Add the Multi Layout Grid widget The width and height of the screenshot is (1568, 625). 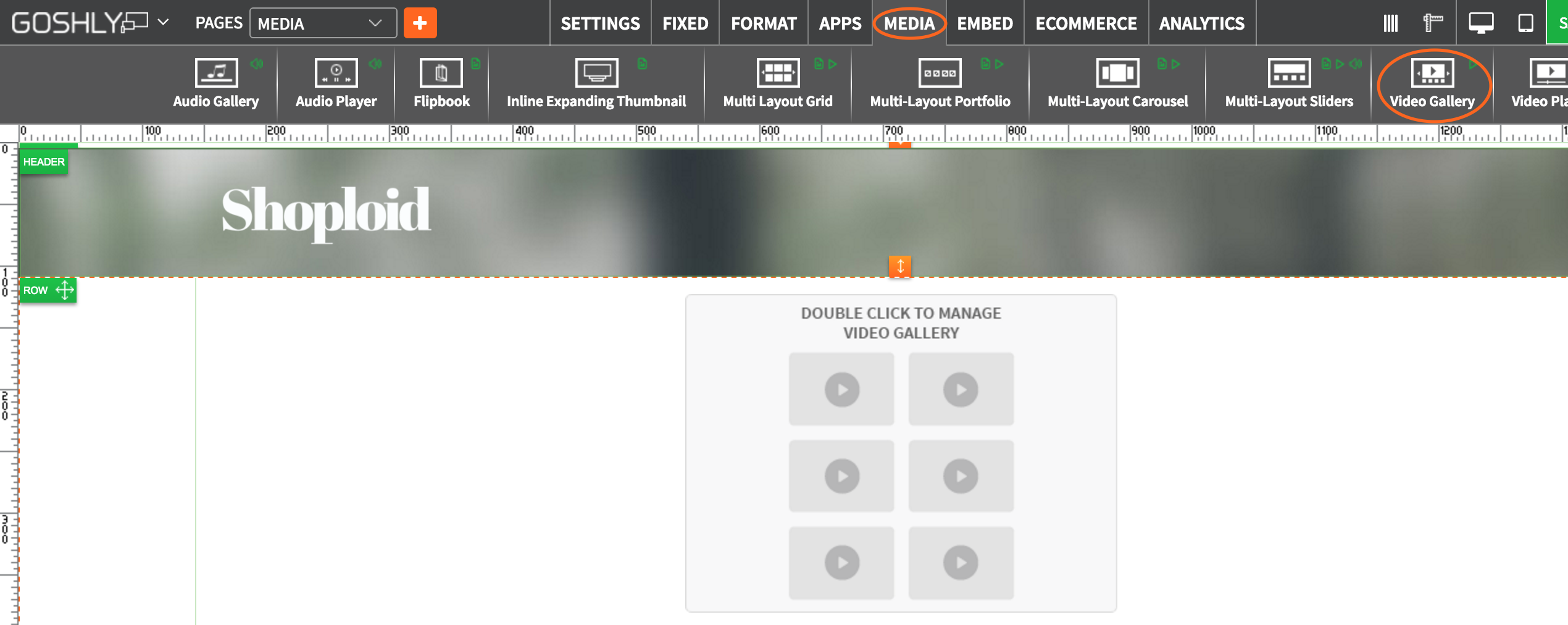tap(778, 84)
